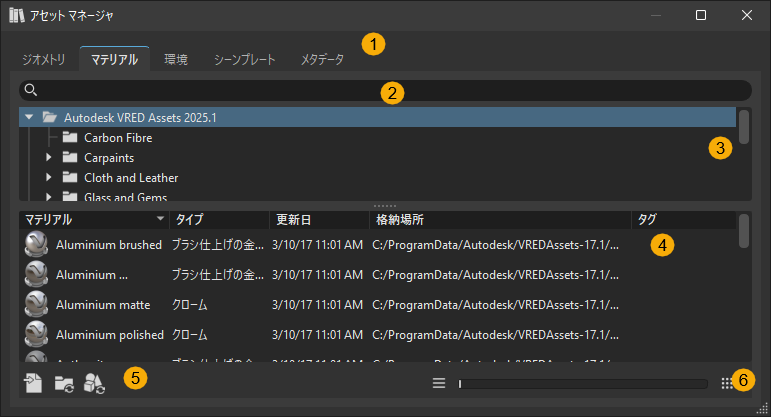
Task: Click the thumbnail size slider handle
Action: pos(460,384)
